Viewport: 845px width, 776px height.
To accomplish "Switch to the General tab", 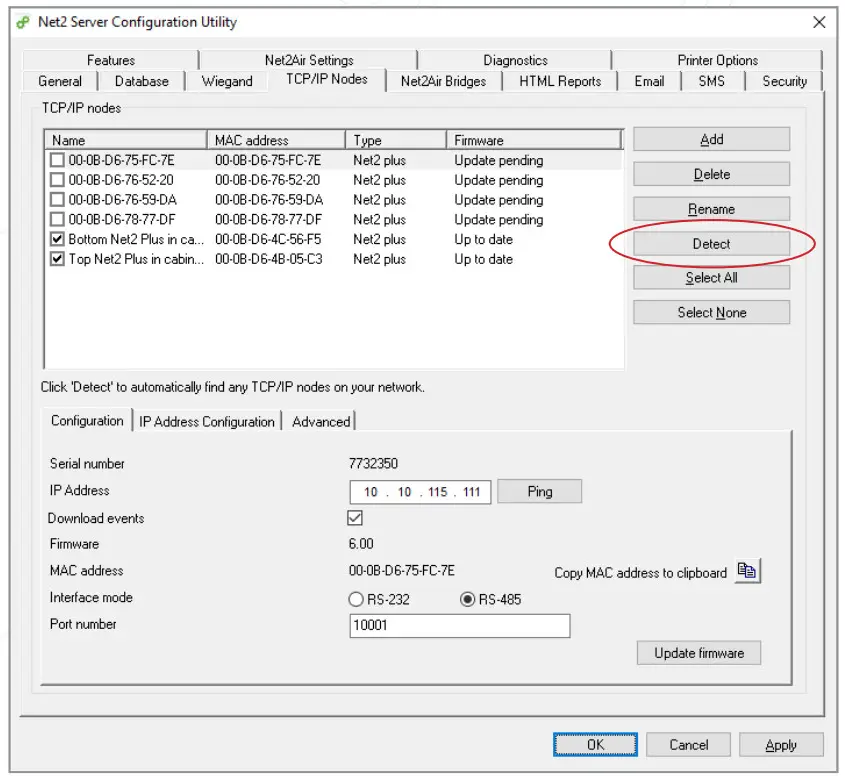I will 60,81.
